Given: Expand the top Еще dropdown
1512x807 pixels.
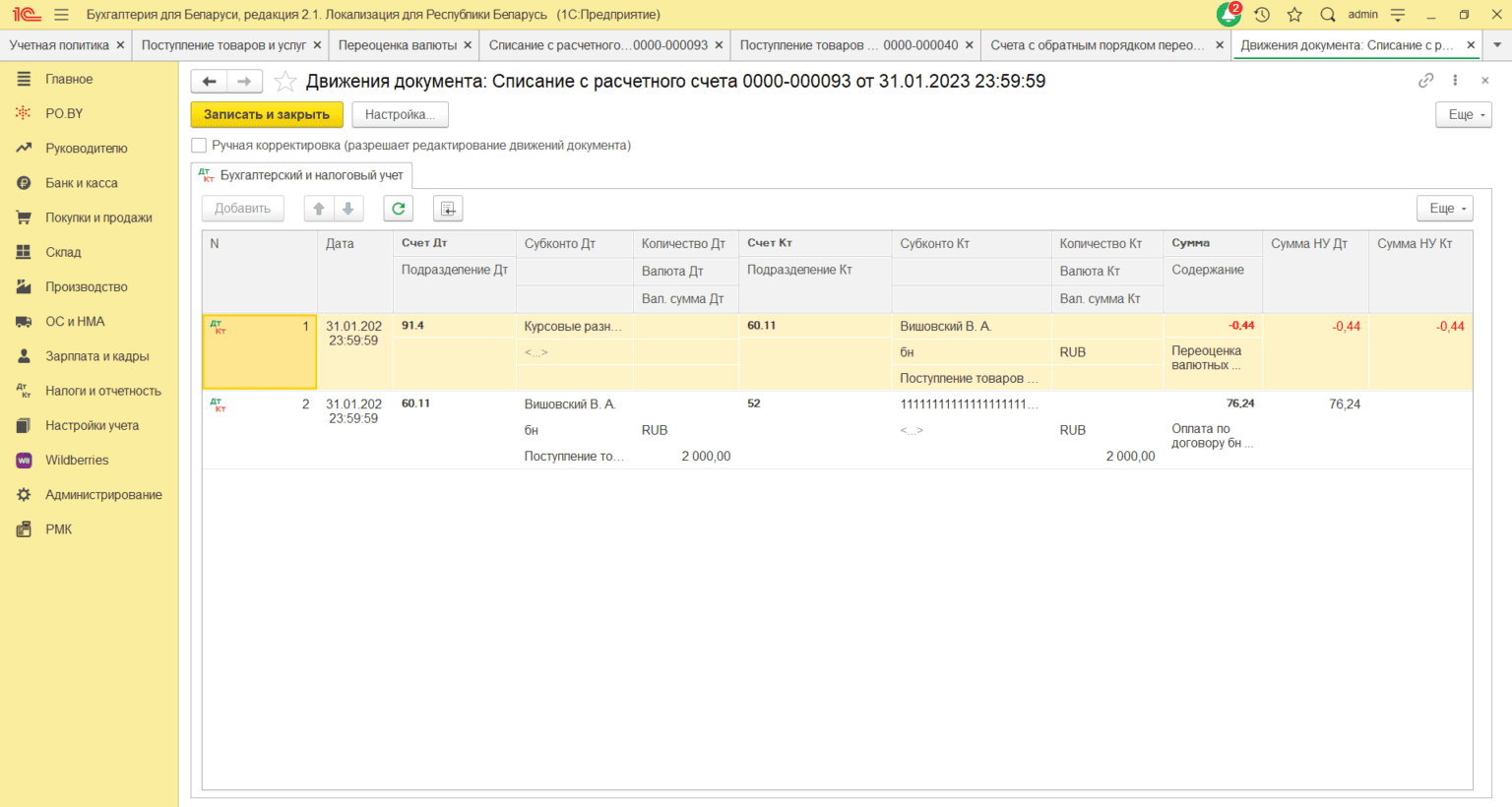Looking at the screenshot, I should point(1464,115).
